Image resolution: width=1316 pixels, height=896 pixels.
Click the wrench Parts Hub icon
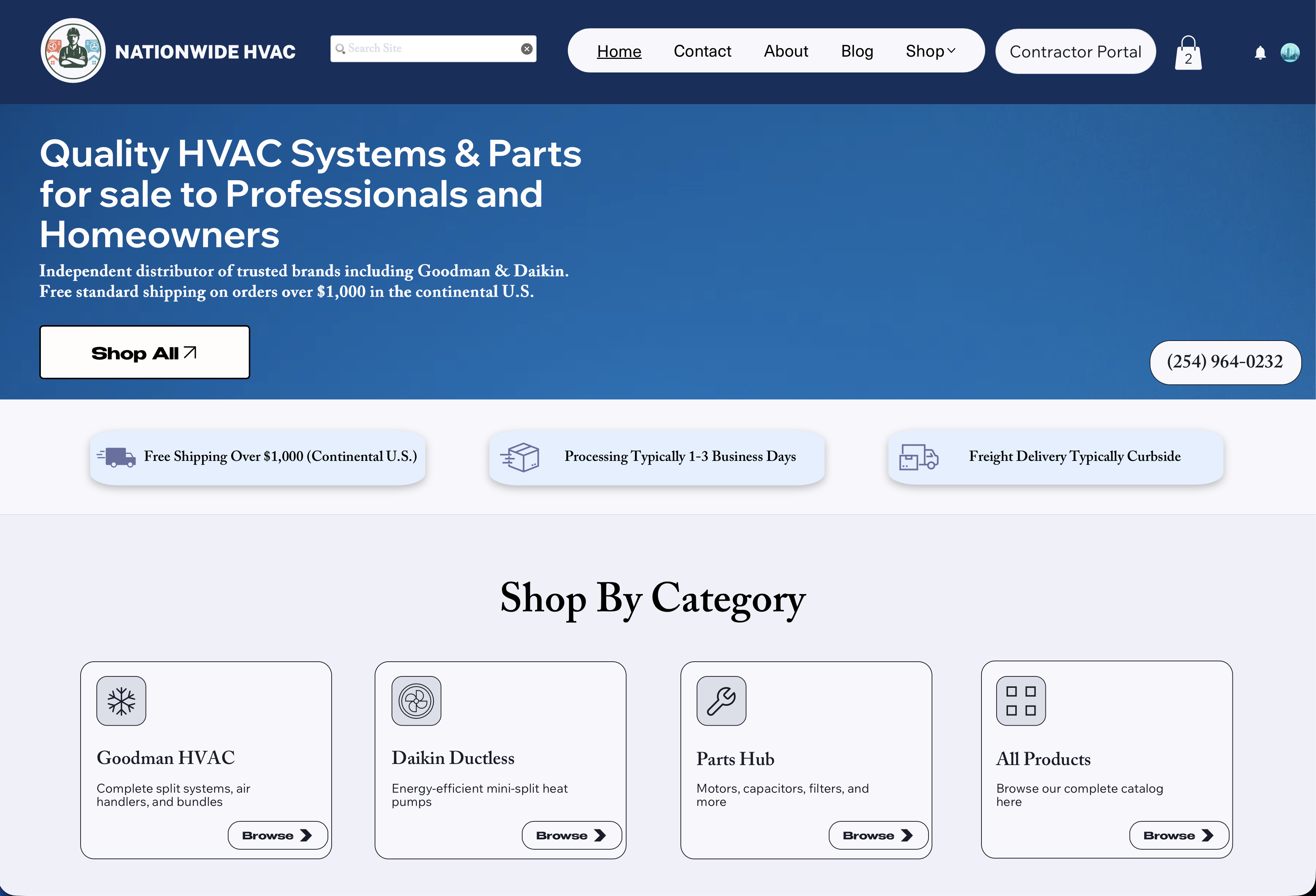coord(721,701)
